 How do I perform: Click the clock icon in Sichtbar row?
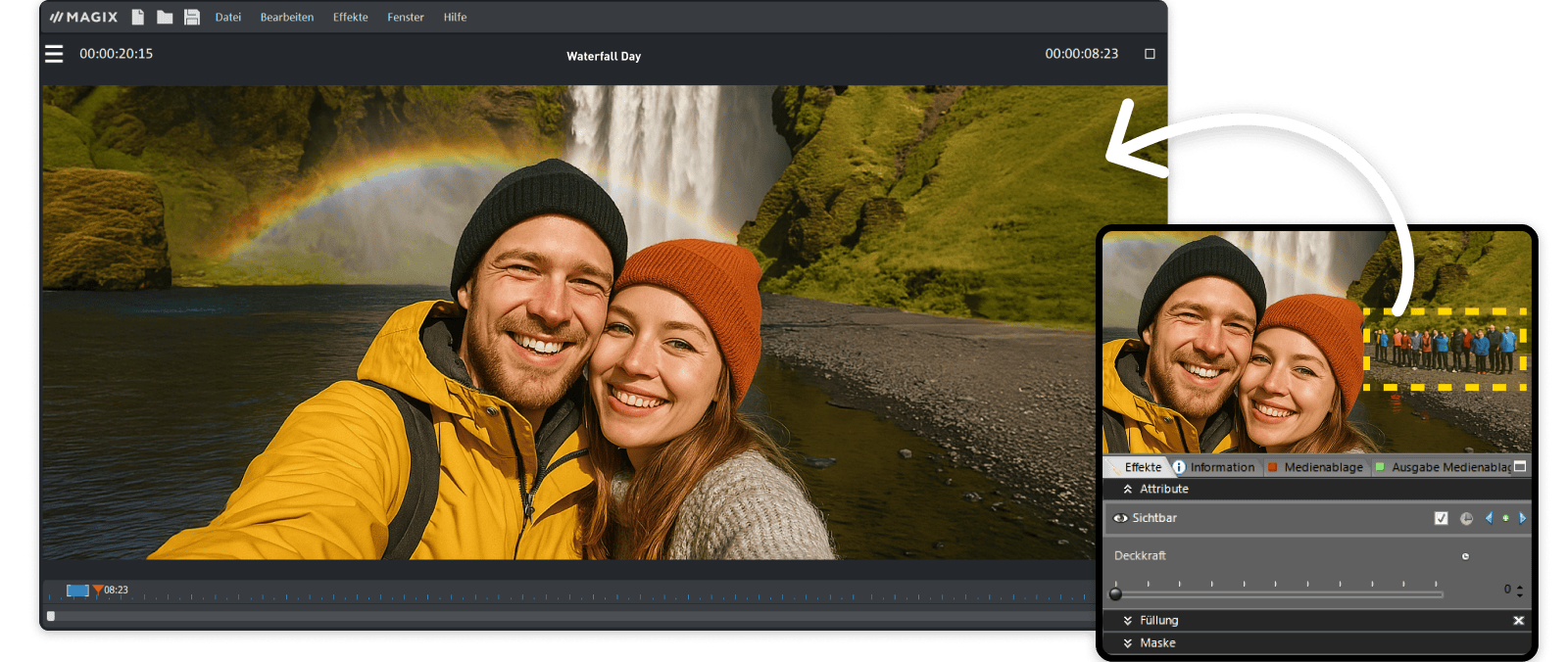pos(1466,518)
